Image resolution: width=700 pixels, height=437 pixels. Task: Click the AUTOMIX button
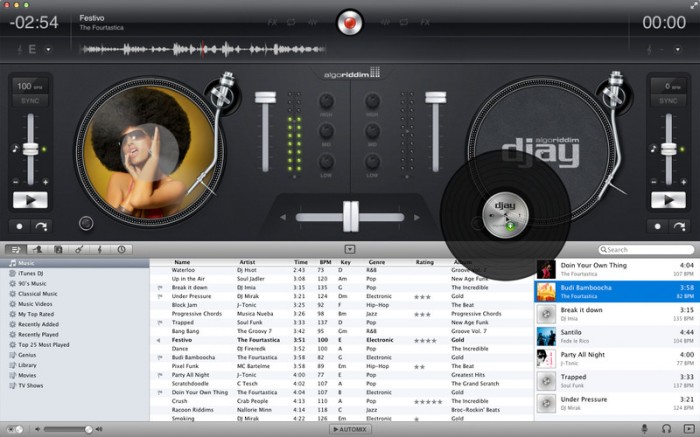(350, 429)
